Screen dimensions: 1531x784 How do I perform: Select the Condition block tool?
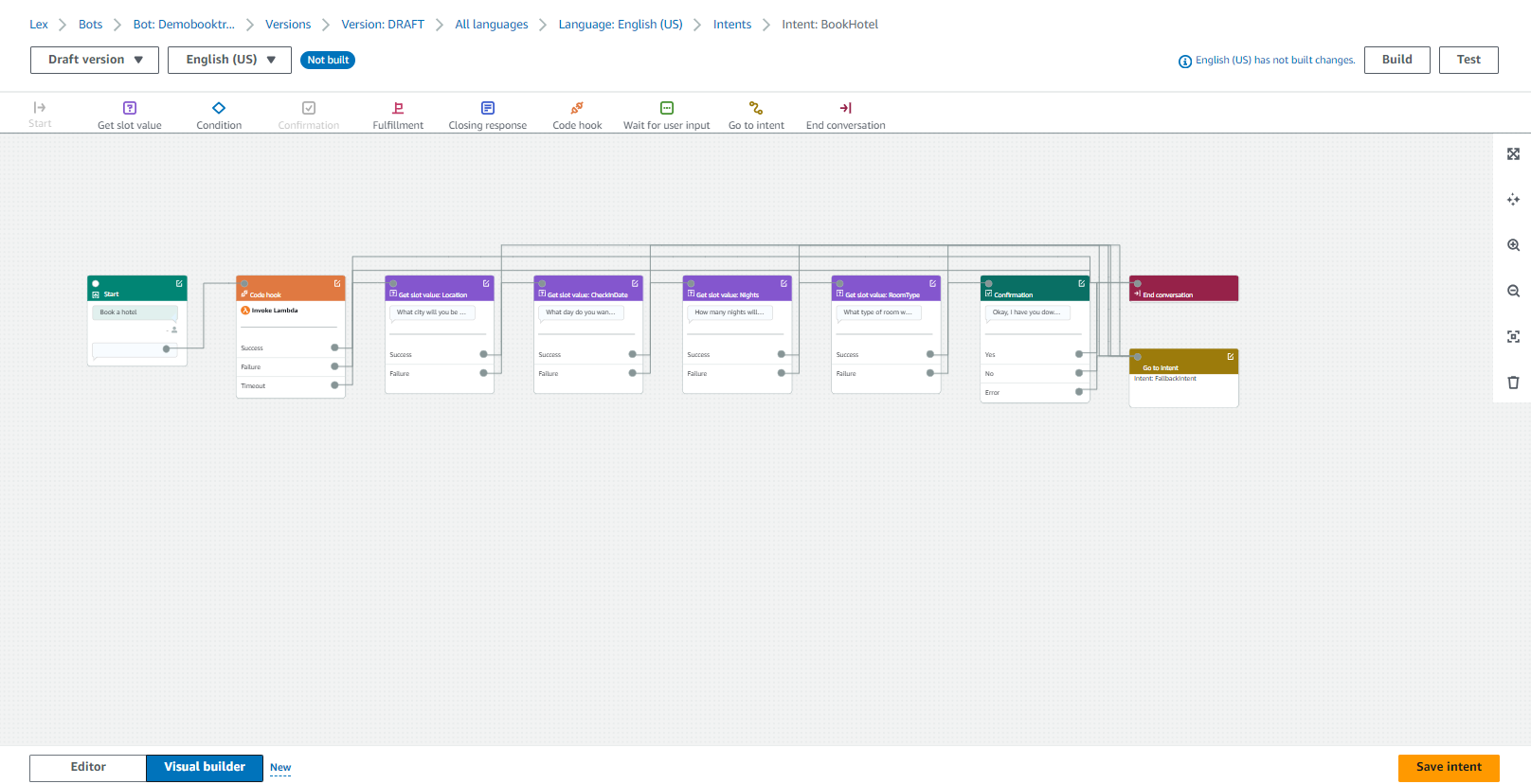tap(219, 116)
